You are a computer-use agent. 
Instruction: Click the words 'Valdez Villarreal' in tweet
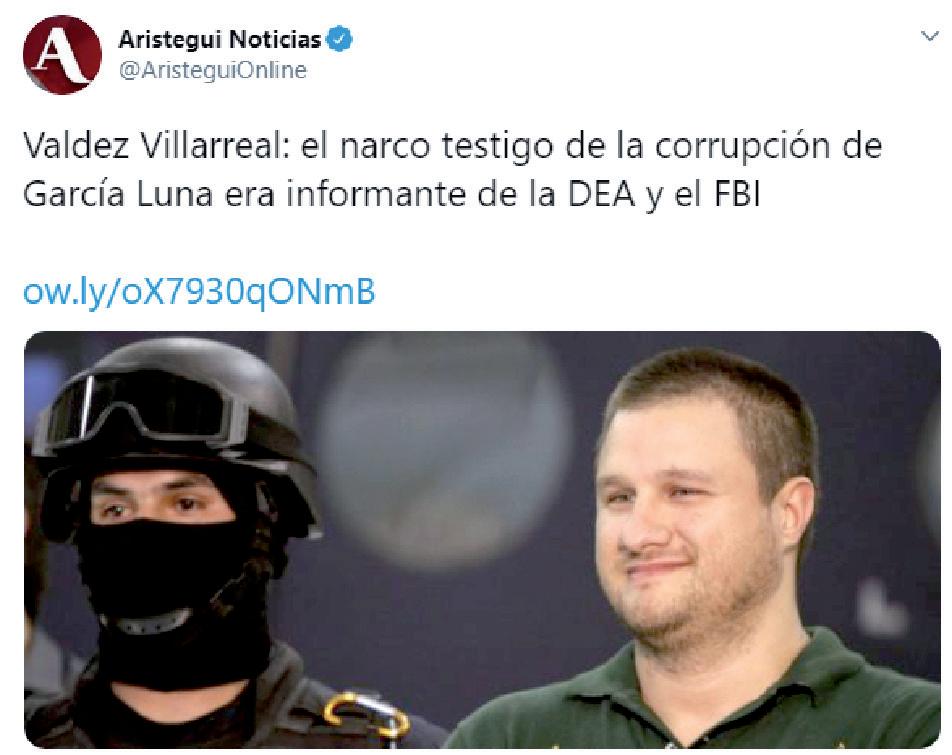[x=157, y=146]
